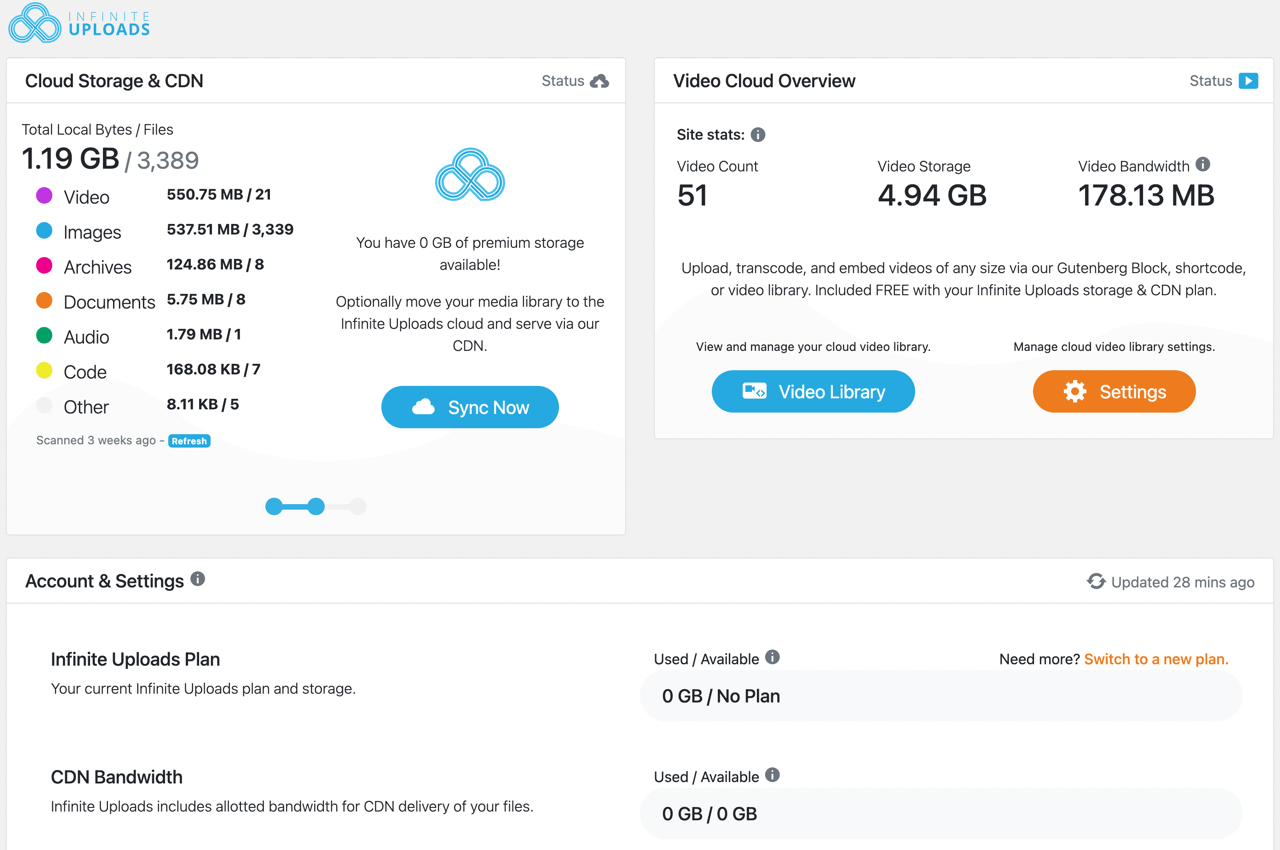The height and width of the screenshot is (850, 1280).
Task: Follow the Switch to a new plan link
Action: click(x=1156, y=659)
